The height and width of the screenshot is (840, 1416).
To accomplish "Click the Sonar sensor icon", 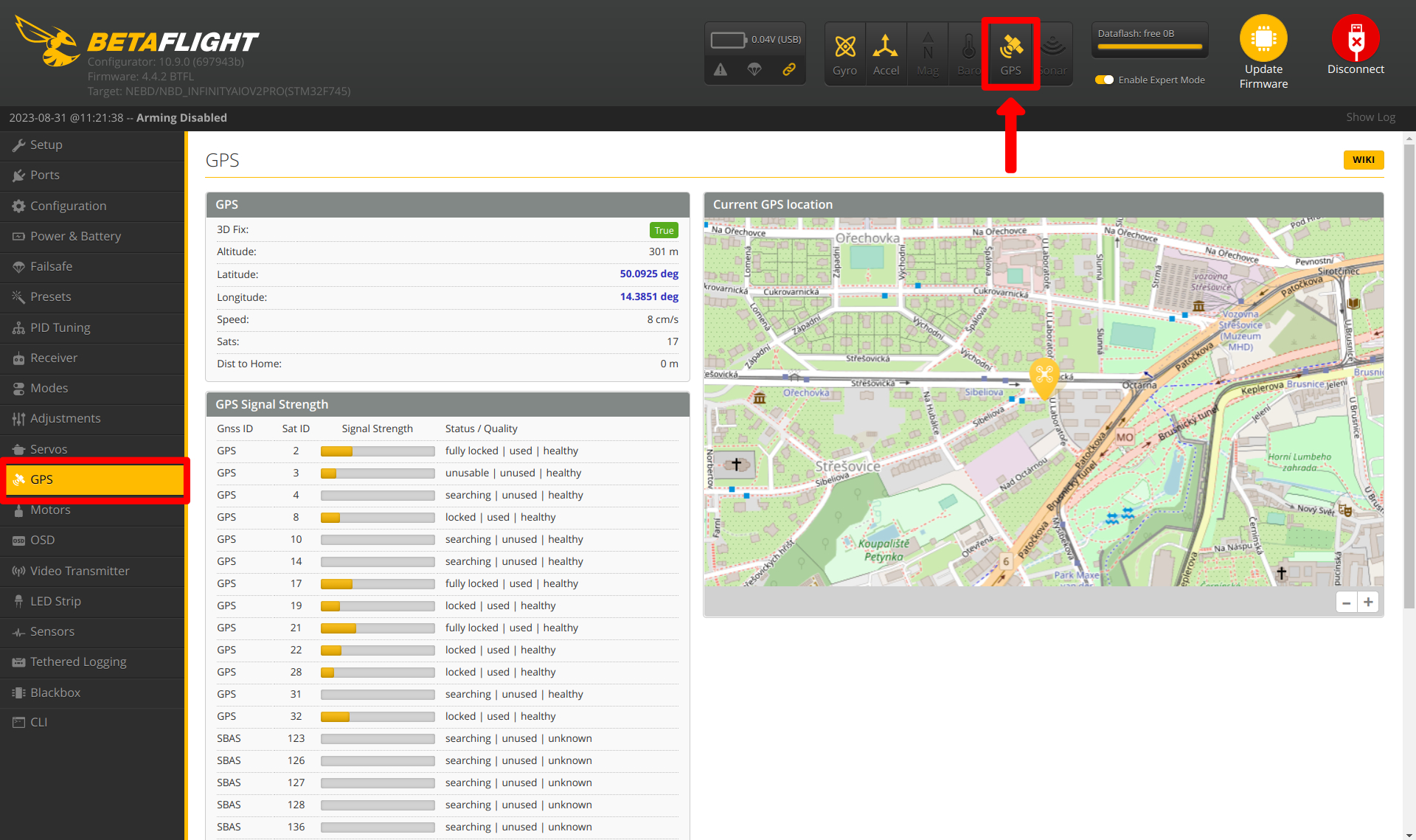I will coord(1053,54).
